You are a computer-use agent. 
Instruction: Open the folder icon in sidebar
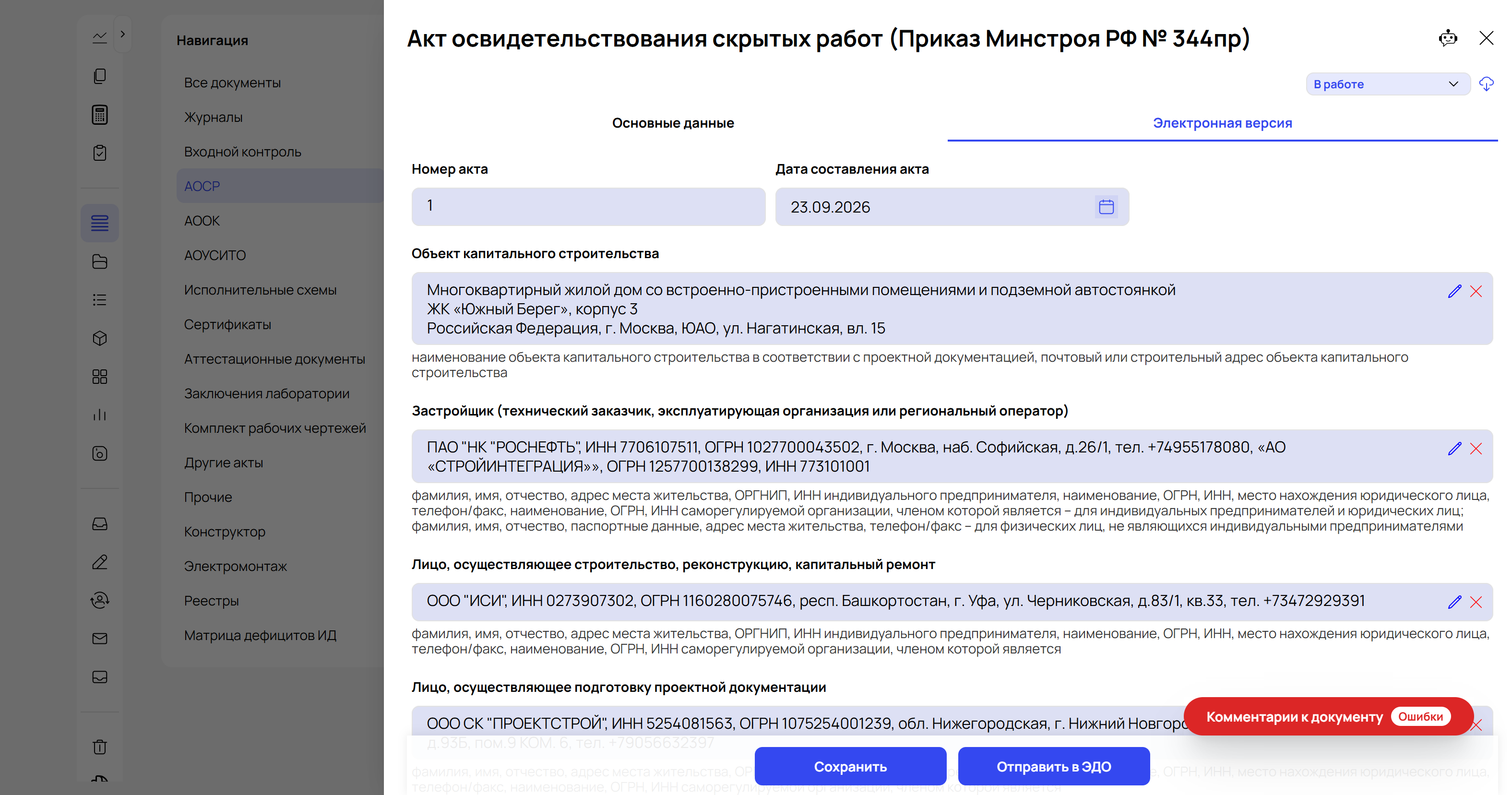point(100,261)
